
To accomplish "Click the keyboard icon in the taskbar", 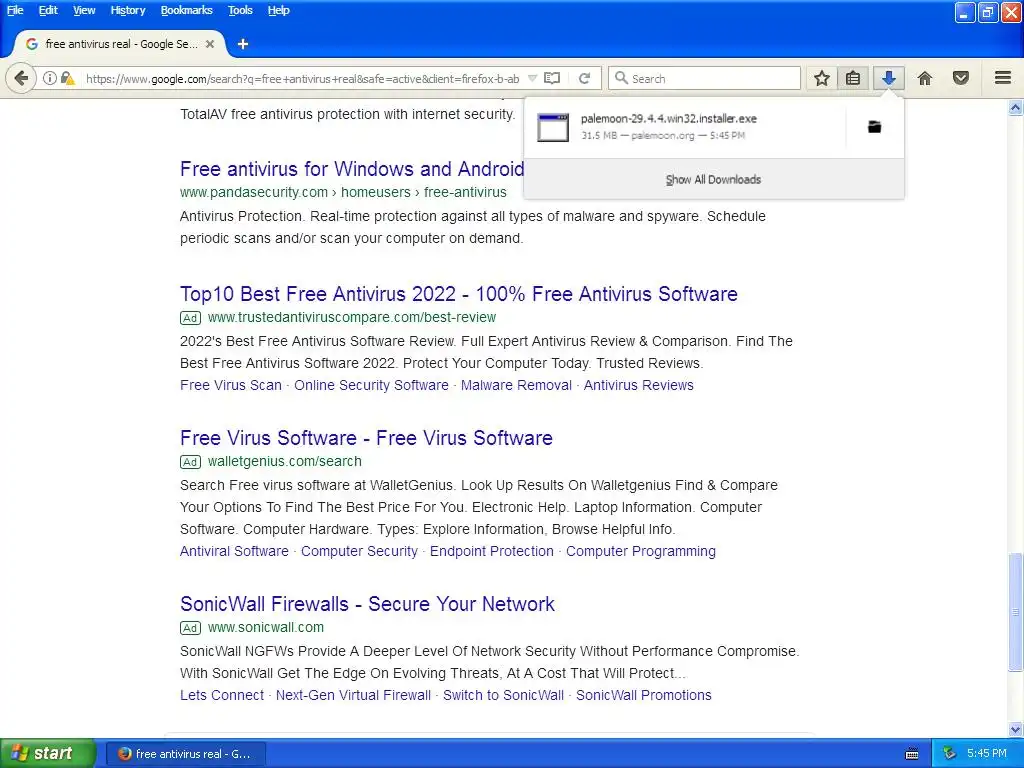I will pyautogui.click(x=912, y=754).
